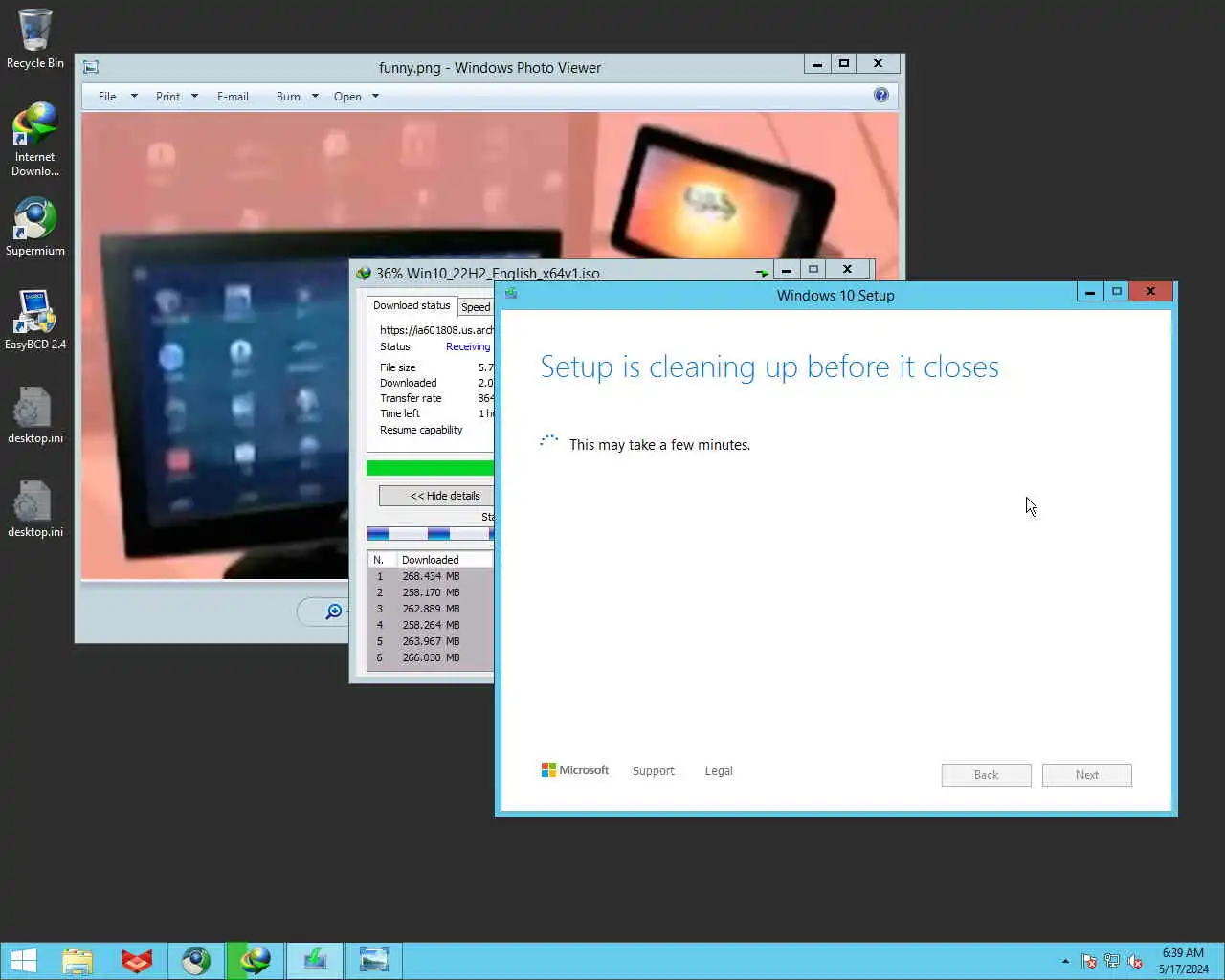Image resolution: width=1225 pixels, height=980 pixels.
Task: Click the Back button in Setup
Action: 986,775
